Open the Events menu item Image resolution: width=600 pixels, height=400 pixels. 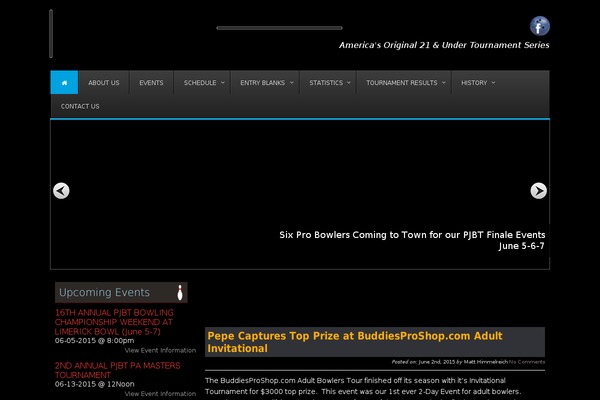151,83
